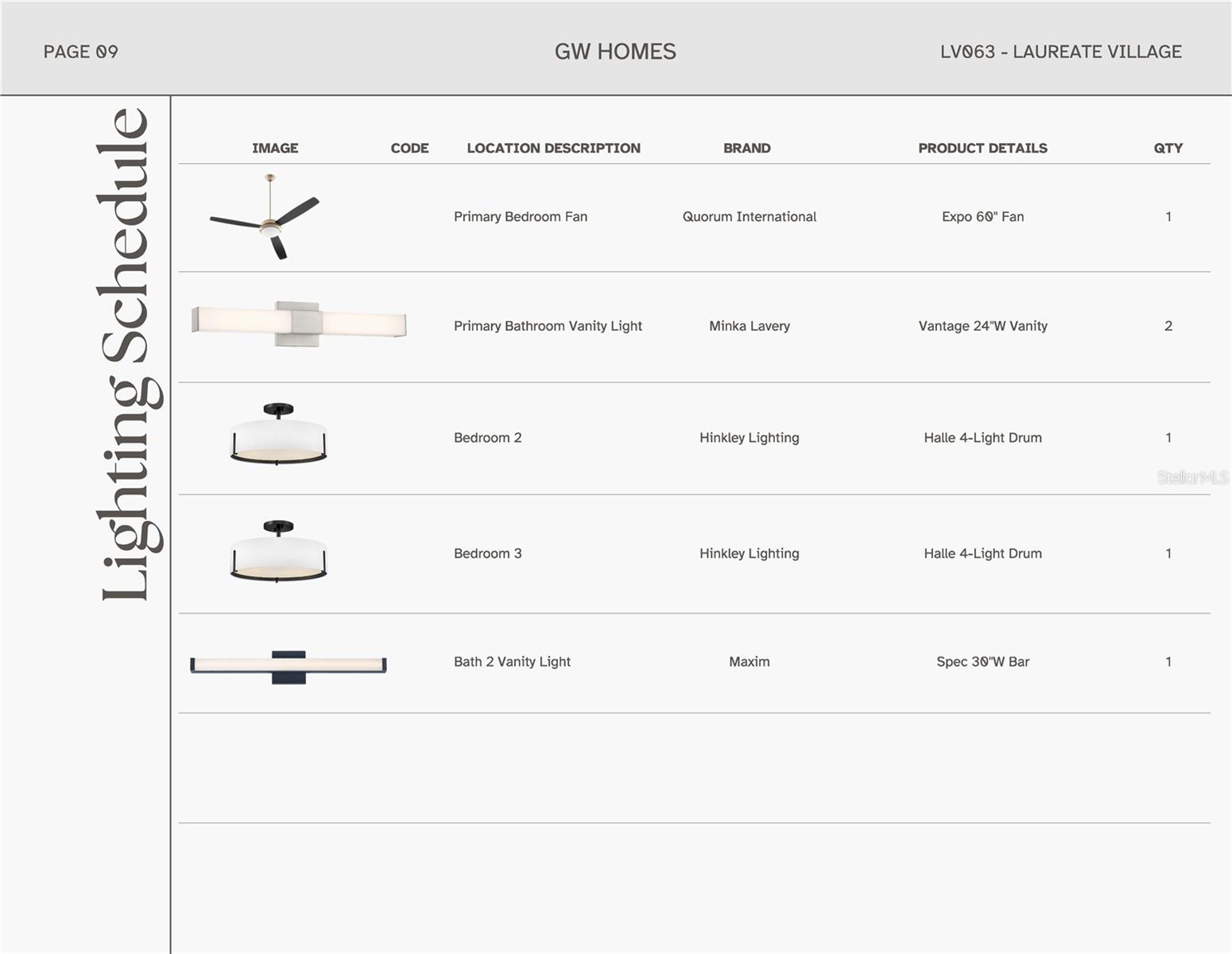Select the Primary Bedroom Fan description
The height and width of the screenshot is (954, 1232).
(x=520, y=217)
